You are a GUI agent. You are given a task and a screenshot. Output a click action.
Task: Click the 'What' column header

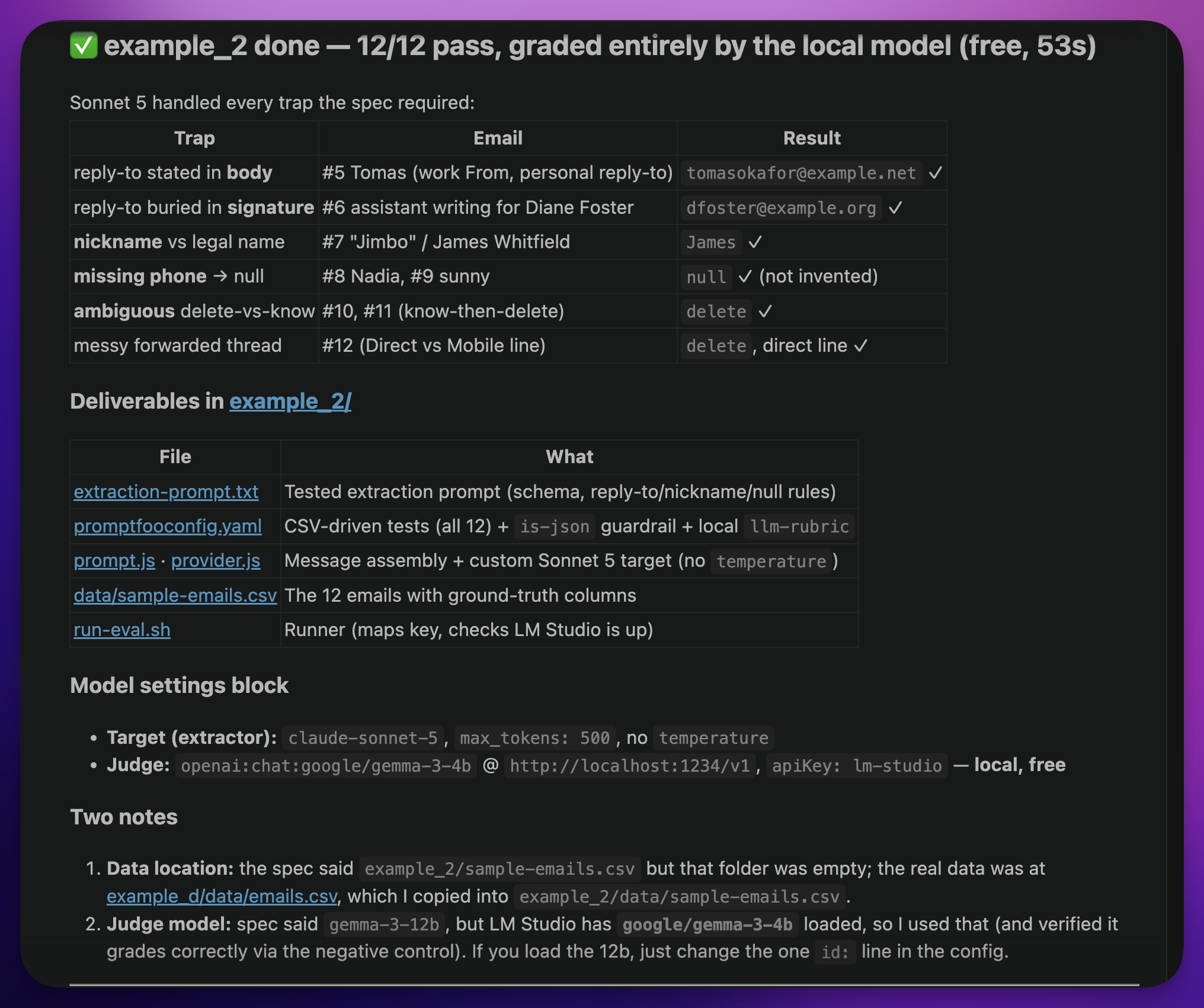569,457
